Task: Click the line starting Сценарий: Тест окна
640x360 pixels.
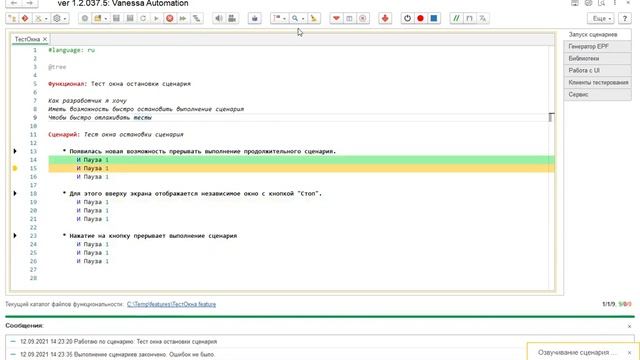Action: click(x=116, y=134)
